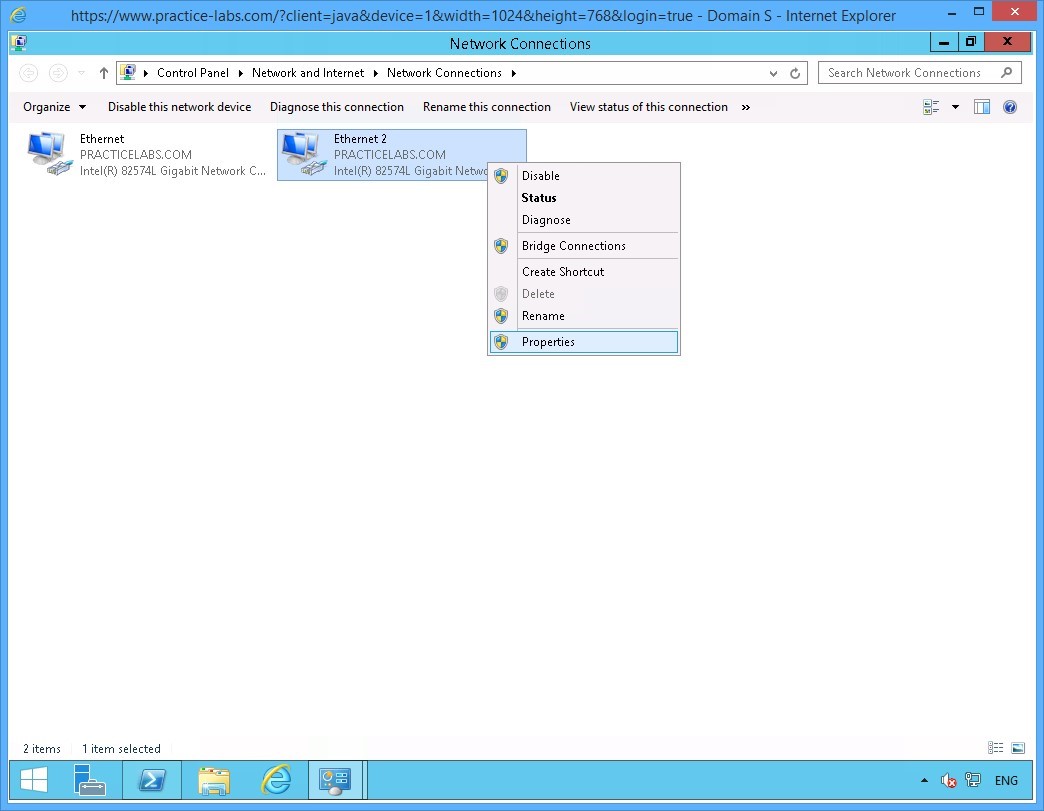Viewport: 1044px width, 811px height.
Task: Click Diagnose this connection
Action: click(337, 107)
